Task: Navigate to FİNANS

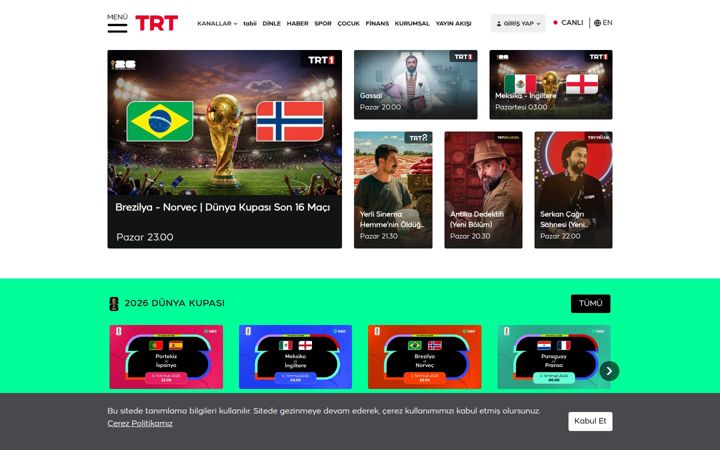Action: pos(377,23)
